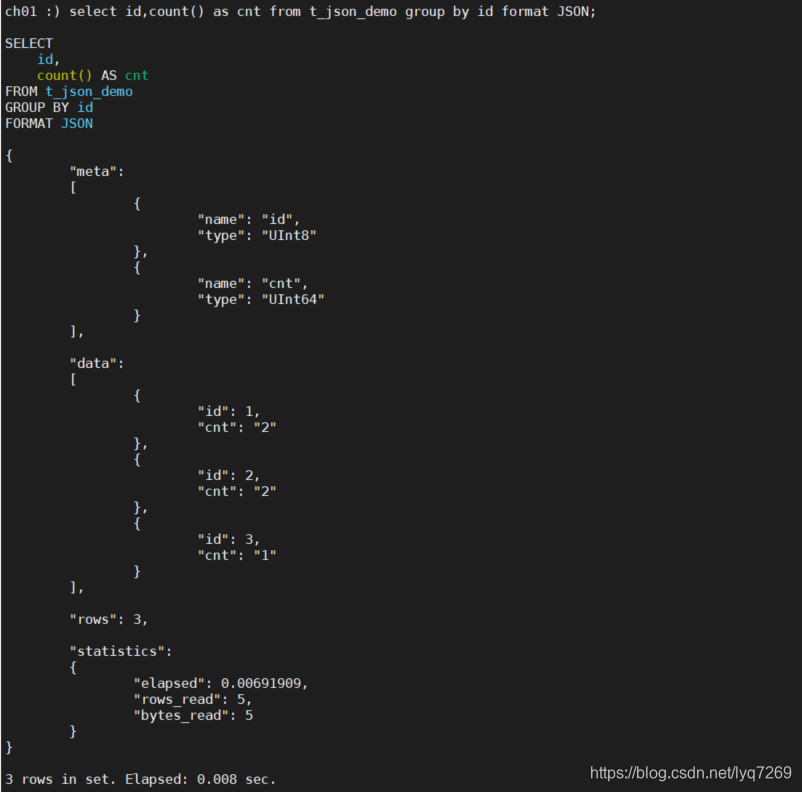The height and width of the screenshot is (792, 802).
Task: Click the line "type": "UInt8"
Action: [257, 235]
